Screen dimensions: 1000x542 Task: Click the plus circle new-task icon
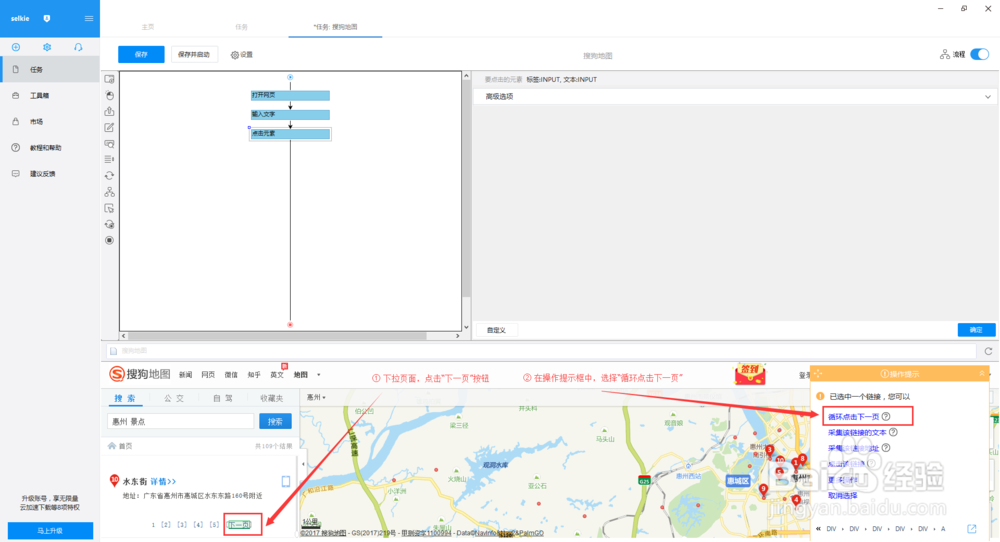(x=16, y=47)
